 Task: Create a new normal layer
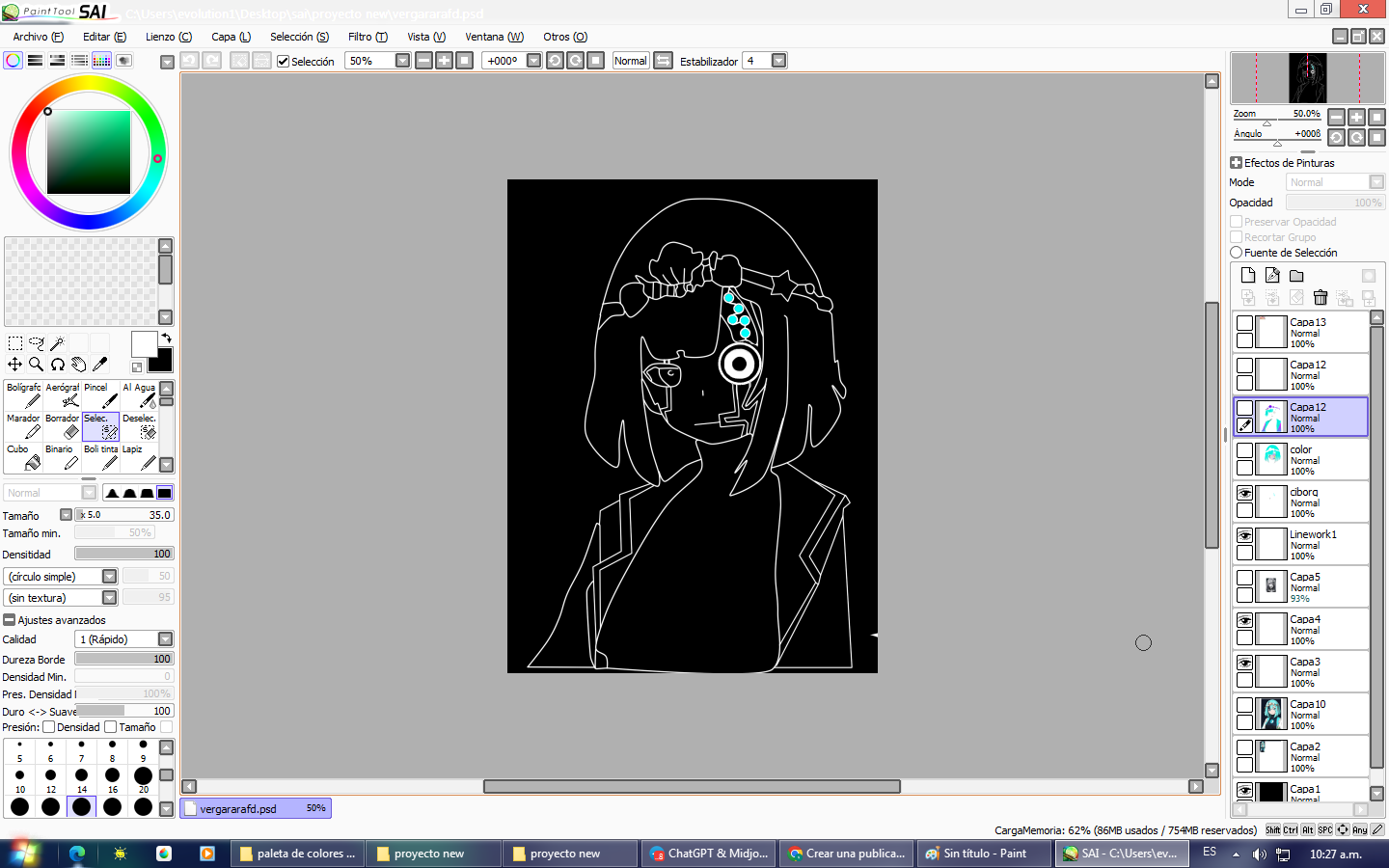pos(1248,275)
